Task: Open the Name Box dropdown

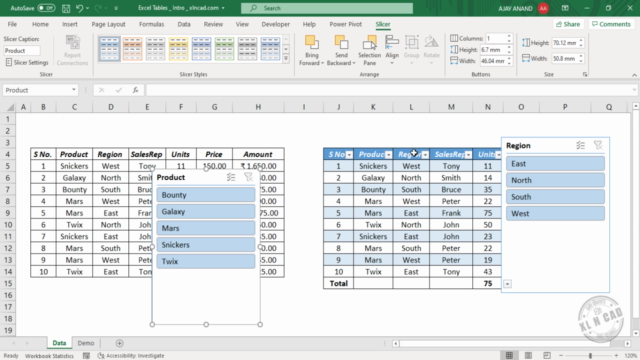Action: pyautogui.click(x=74, y=90)
